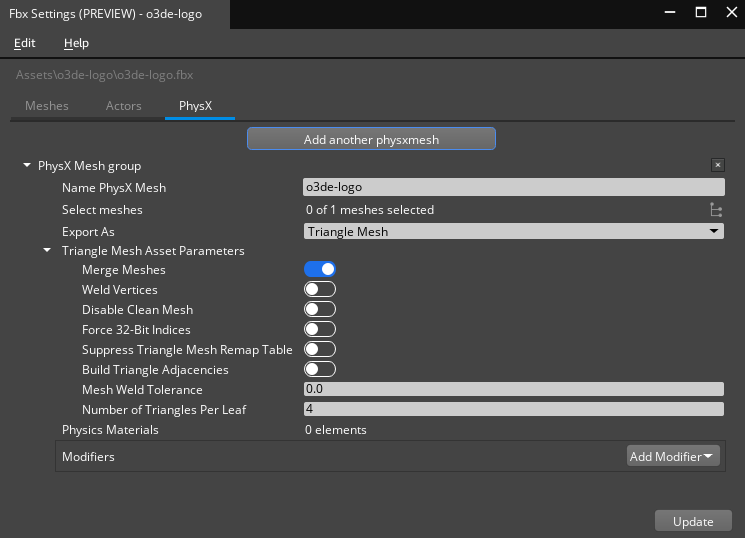Open the Export As dropdown

(x=513, y=231)
